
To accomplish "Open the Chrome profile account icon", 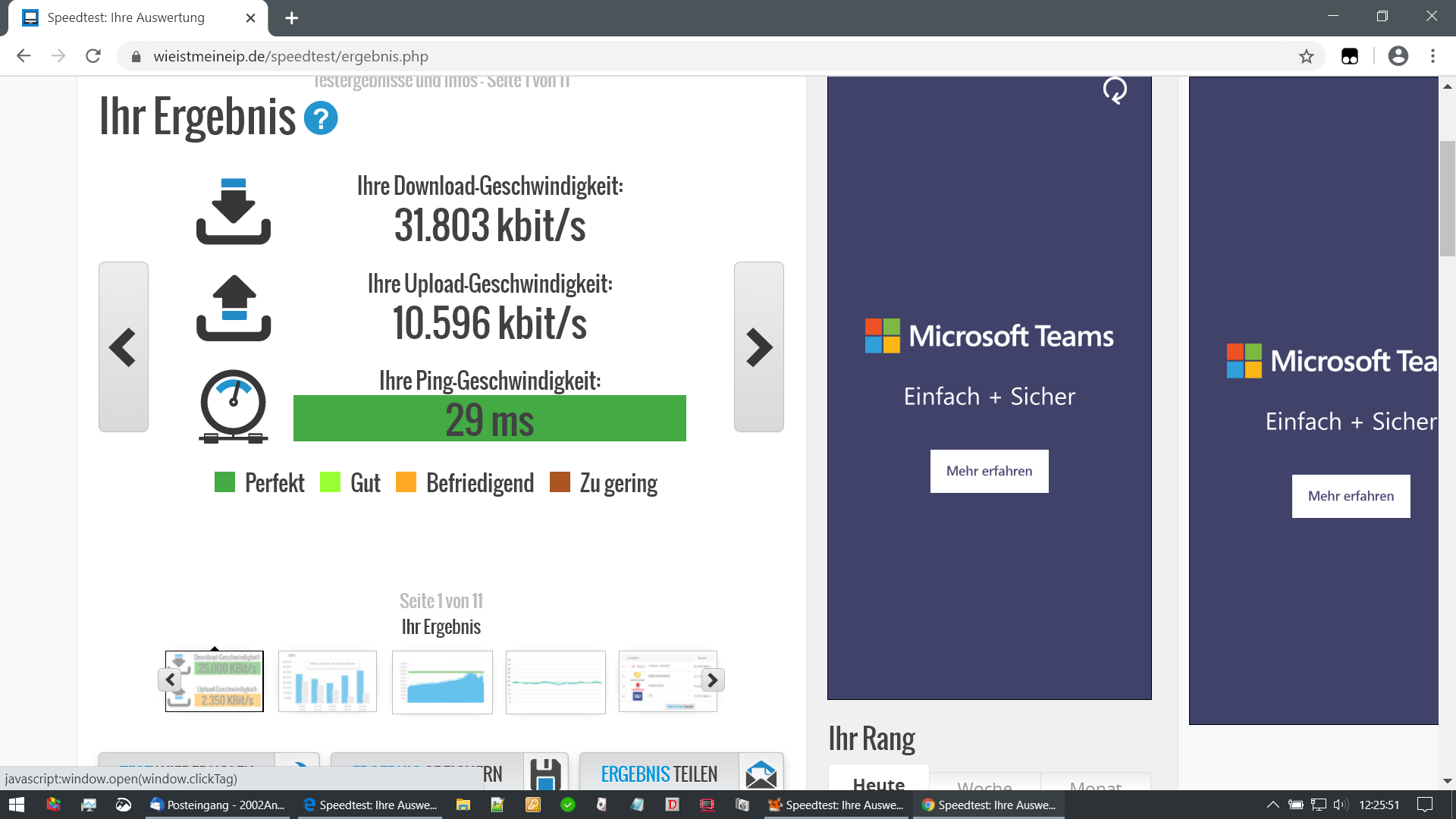I will click(x=1398, y=56).
